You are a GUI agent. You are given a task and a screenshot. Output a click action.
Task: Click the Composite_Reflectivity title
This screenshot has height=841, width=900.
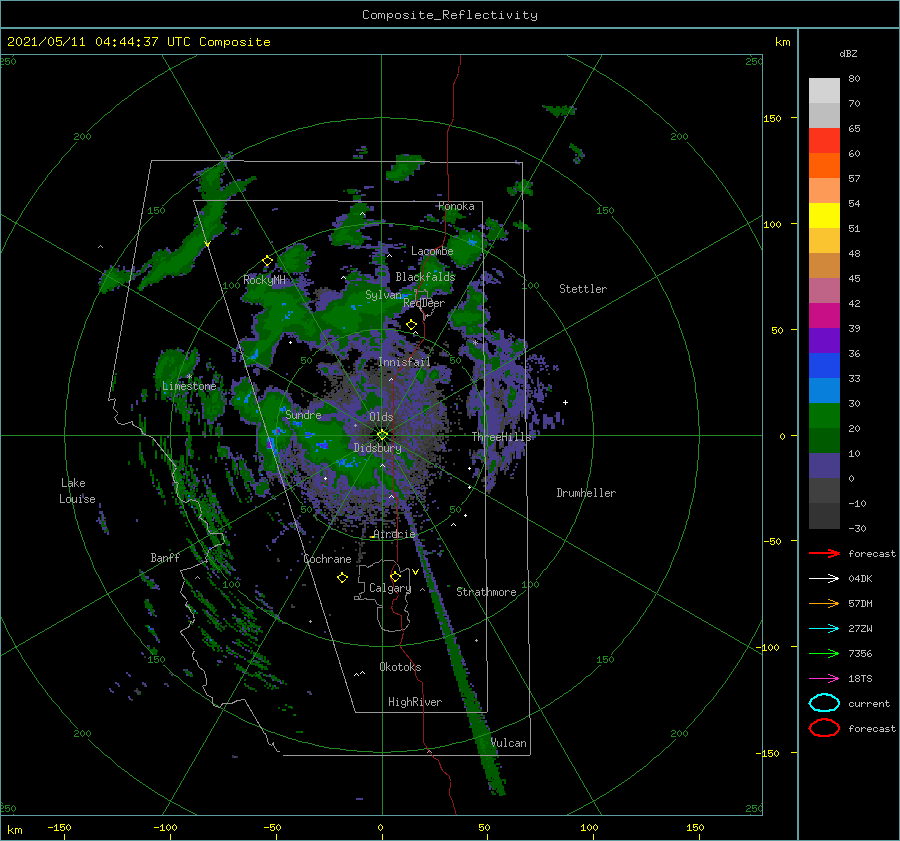(450, 15)
